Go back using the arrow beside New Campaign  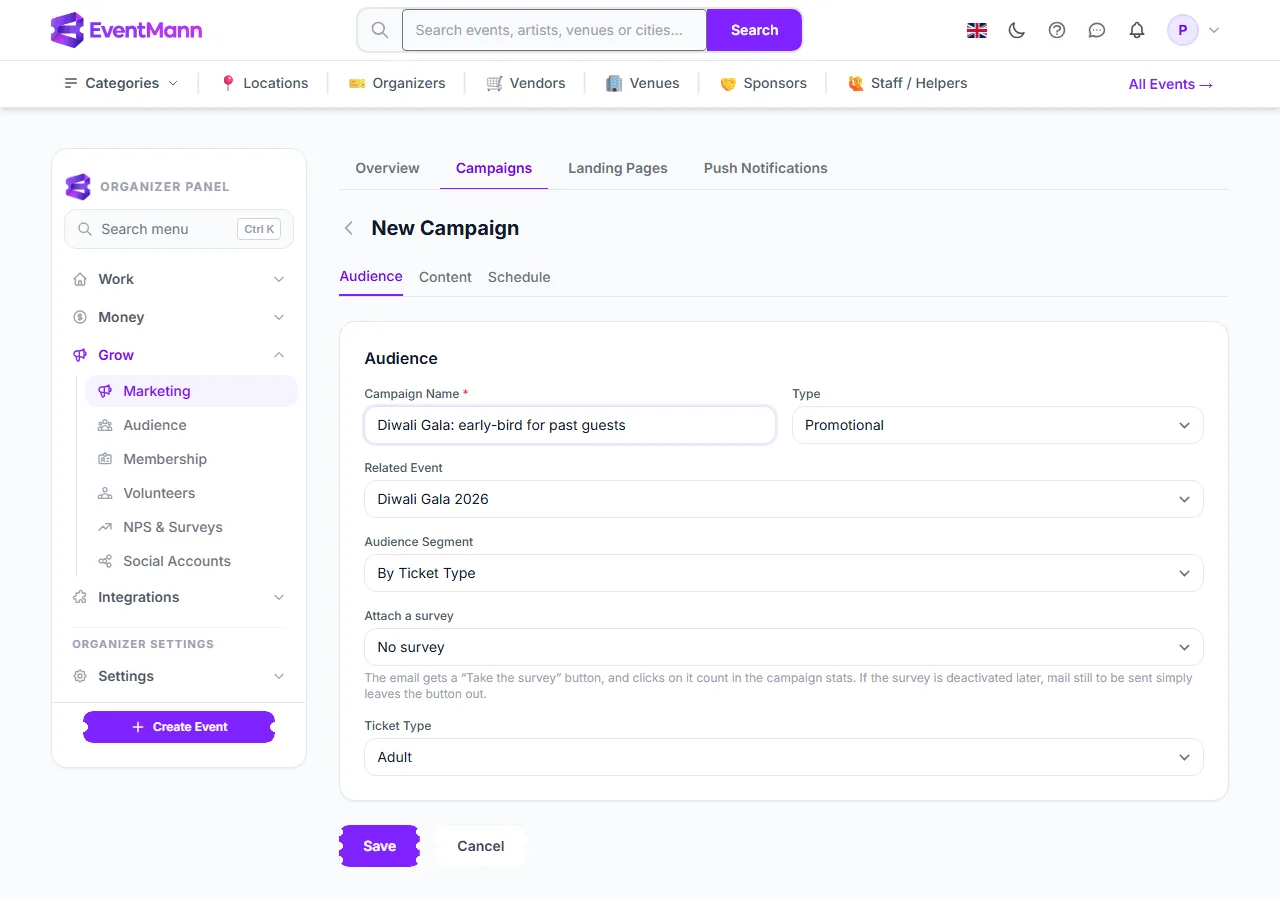point(348,228)
